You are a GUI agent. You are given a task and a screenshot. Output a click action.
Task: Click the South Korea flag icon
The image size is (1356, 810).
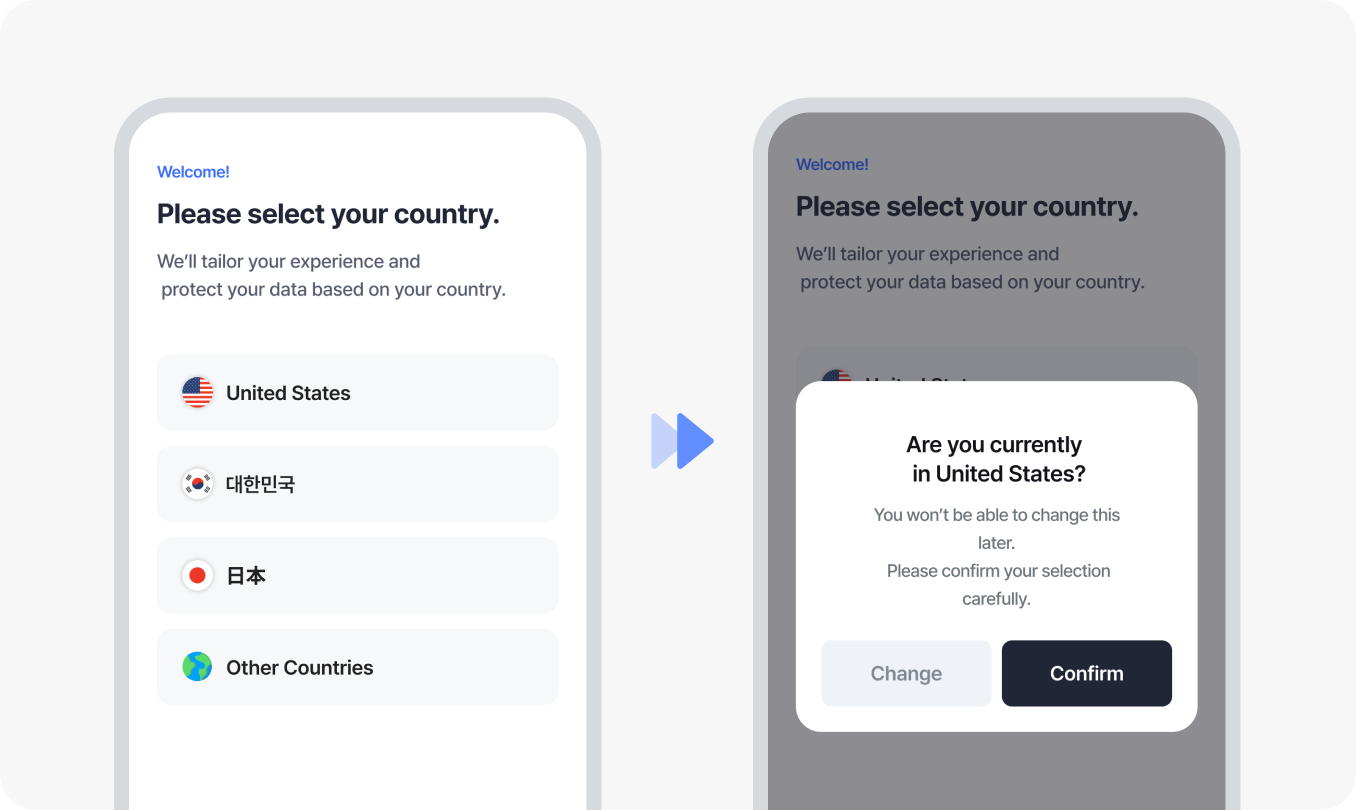tap(197, 484)
